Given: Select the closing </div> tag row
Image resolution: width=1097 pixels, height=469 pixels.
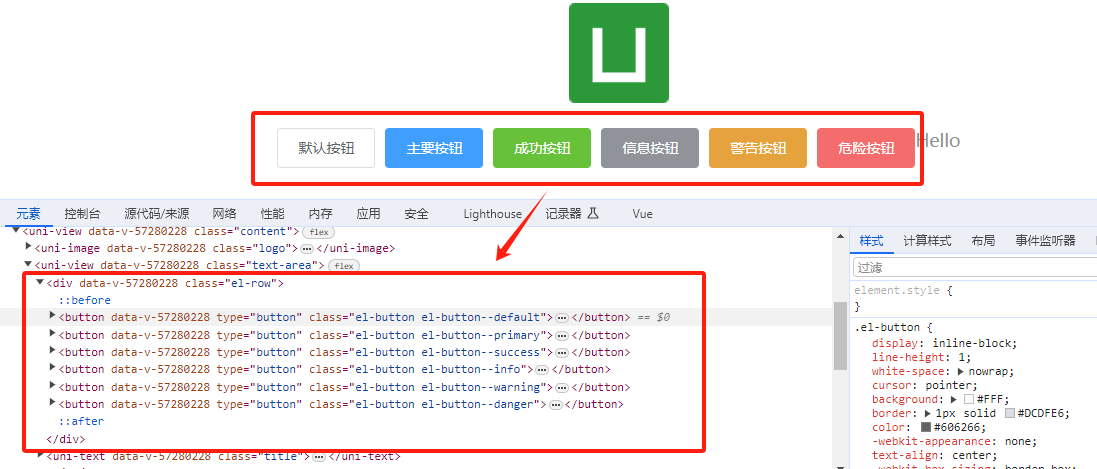Looking at the screenshot, I should pos(66,439).
